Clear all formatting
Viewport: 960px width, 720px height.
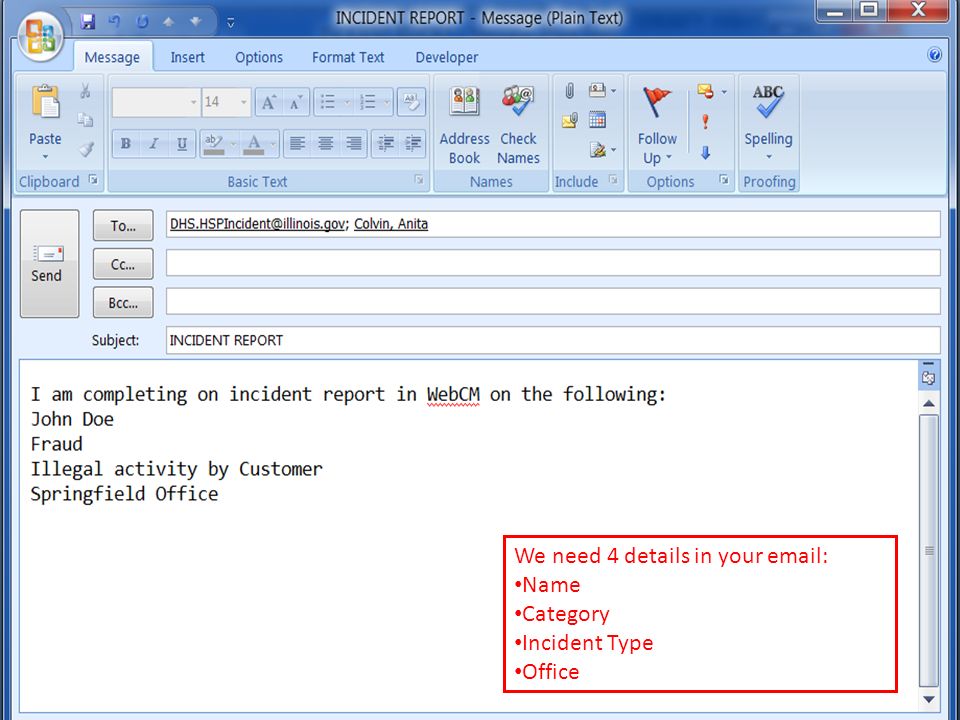(x=411, y=102)
